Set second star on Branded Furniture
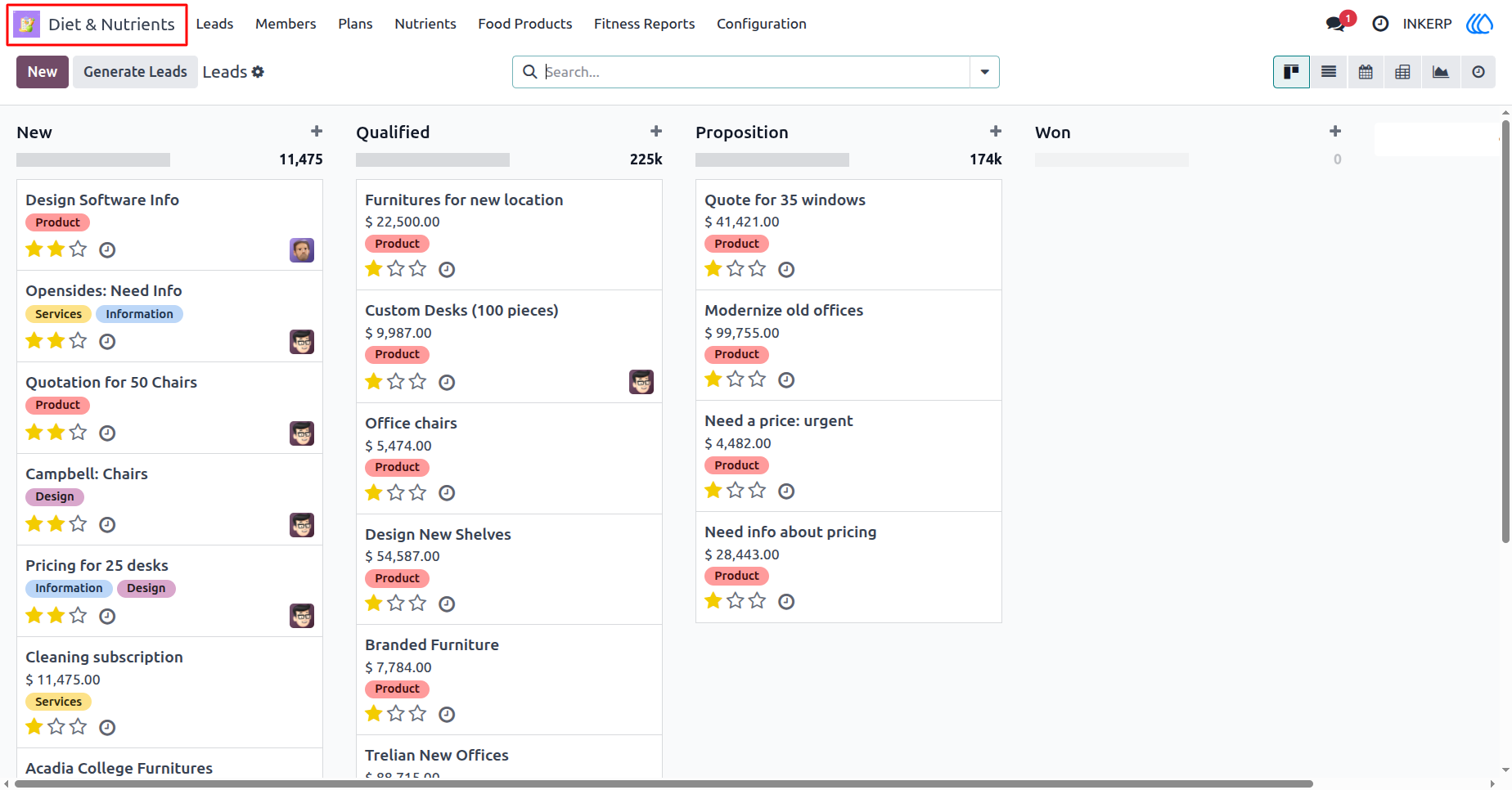The height and width of the screenshot is (790, 1512). click(x=396, y=714)
